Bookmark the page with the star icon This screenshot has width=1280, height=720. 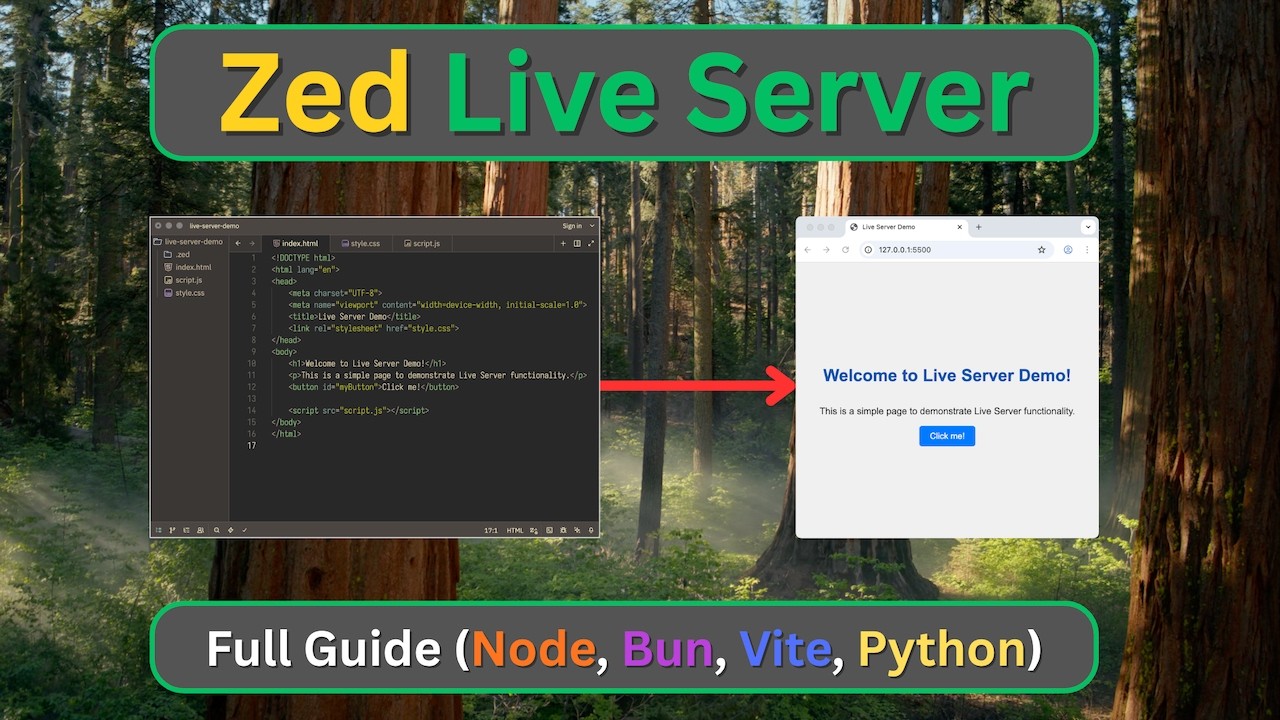pos(1041,250)
